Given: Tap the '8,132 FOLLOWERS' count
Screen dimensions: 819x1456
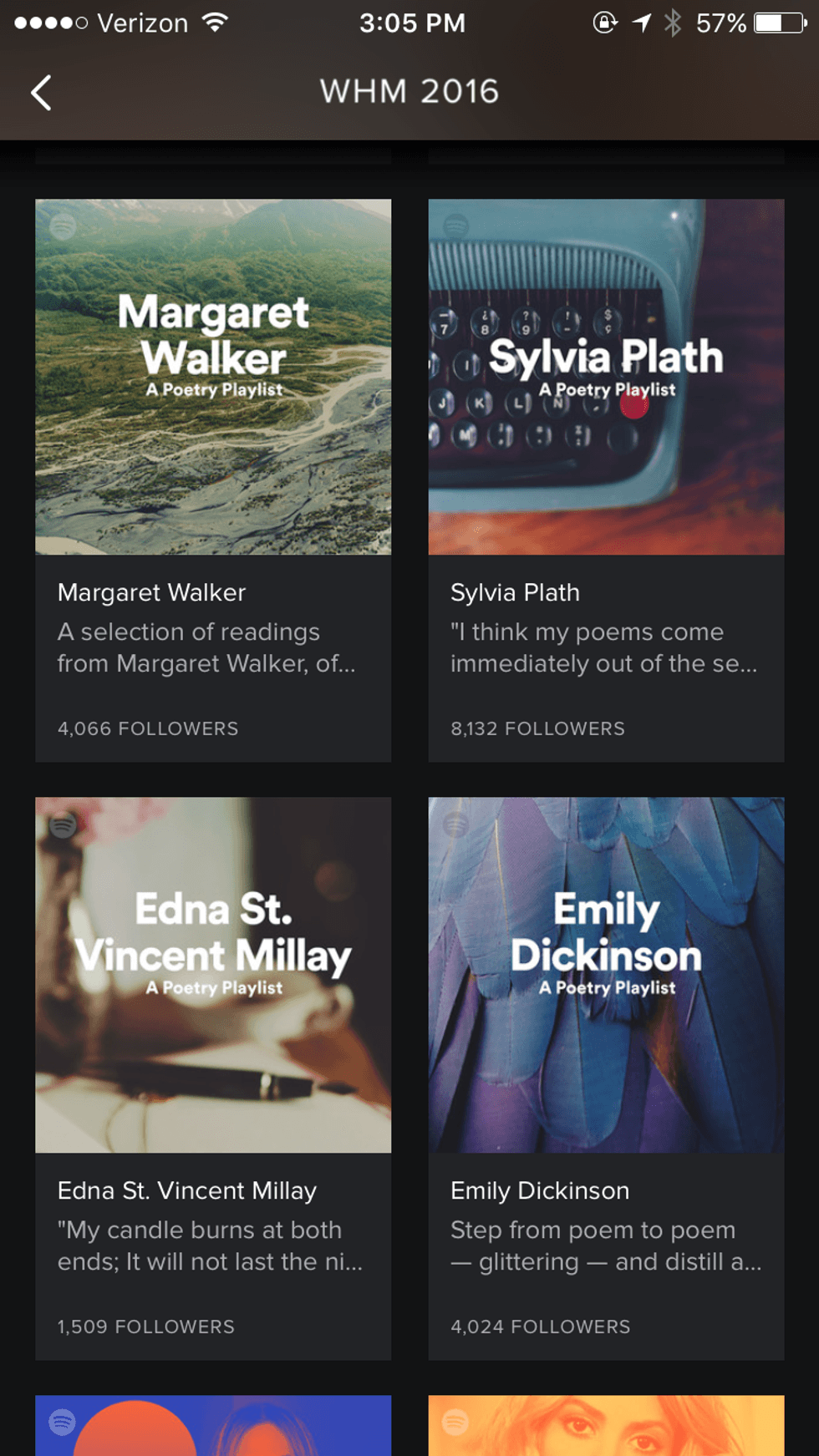Looking at the screenshot, I should click(x=537, y=728).
